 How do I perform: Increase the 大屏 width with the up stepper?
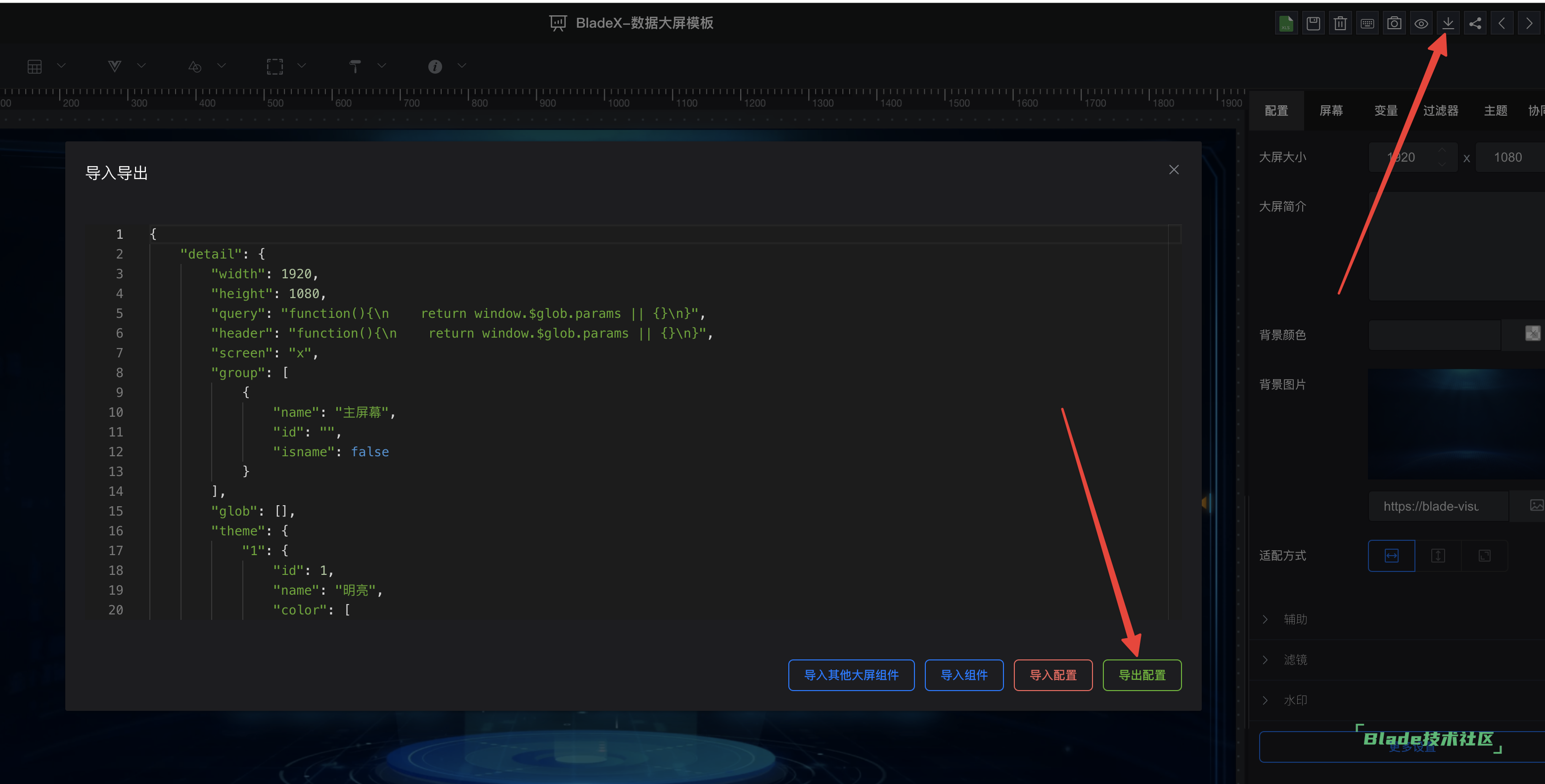coord(1443,150)
